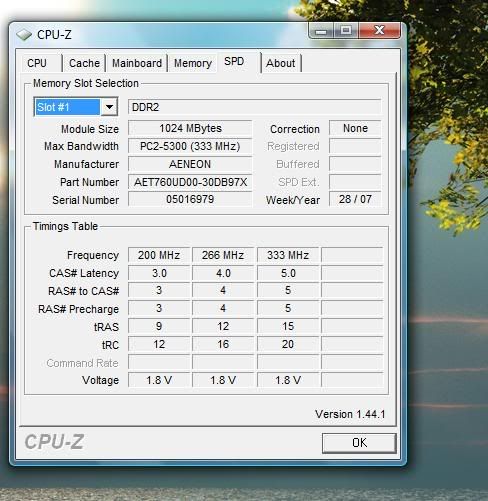Switch to the Mainboard tab
The width and height of the screenshot is (488, 501).
pos(137,63)
